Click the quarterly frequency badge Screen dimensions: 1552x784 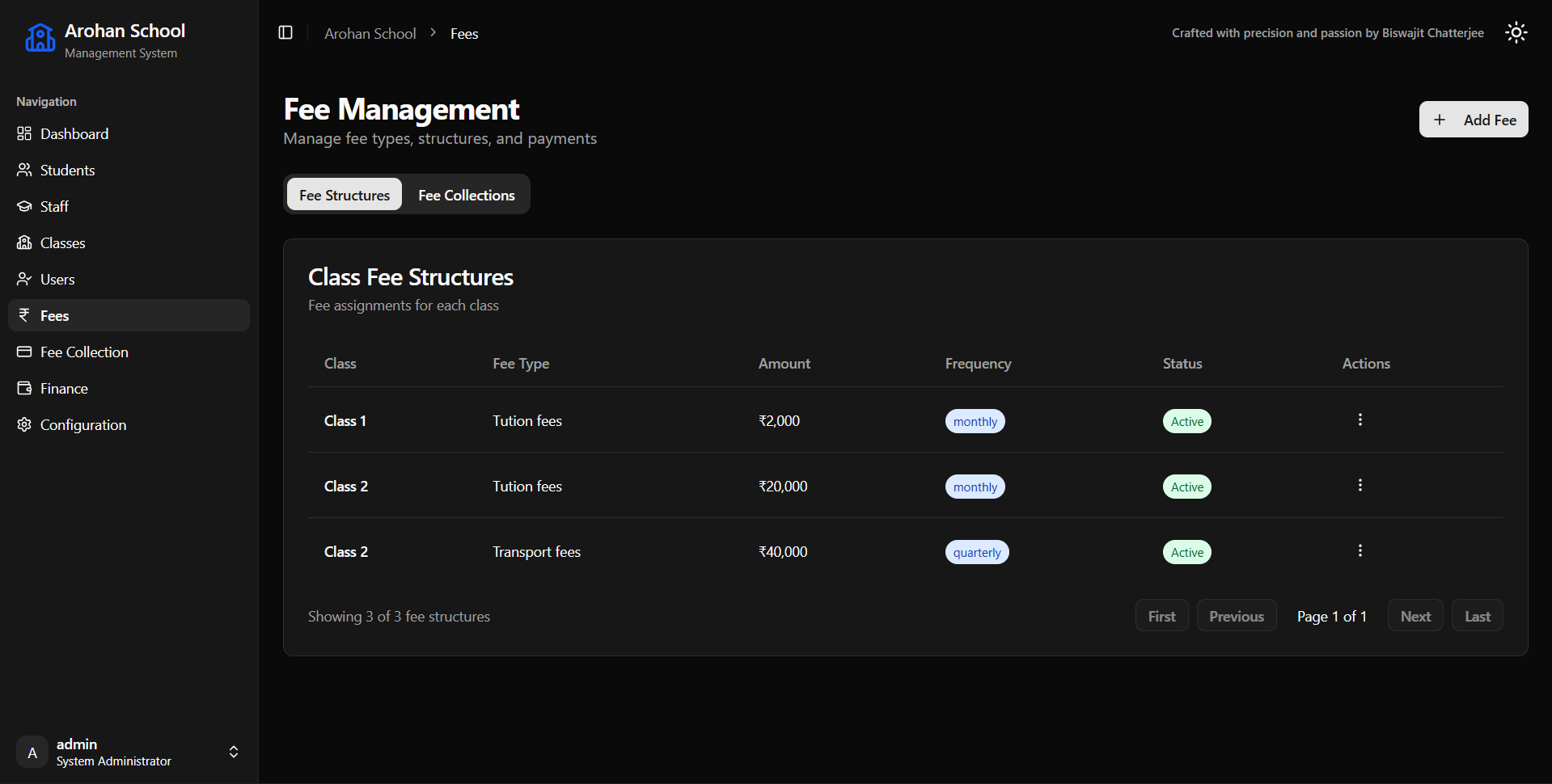(976, 552)
